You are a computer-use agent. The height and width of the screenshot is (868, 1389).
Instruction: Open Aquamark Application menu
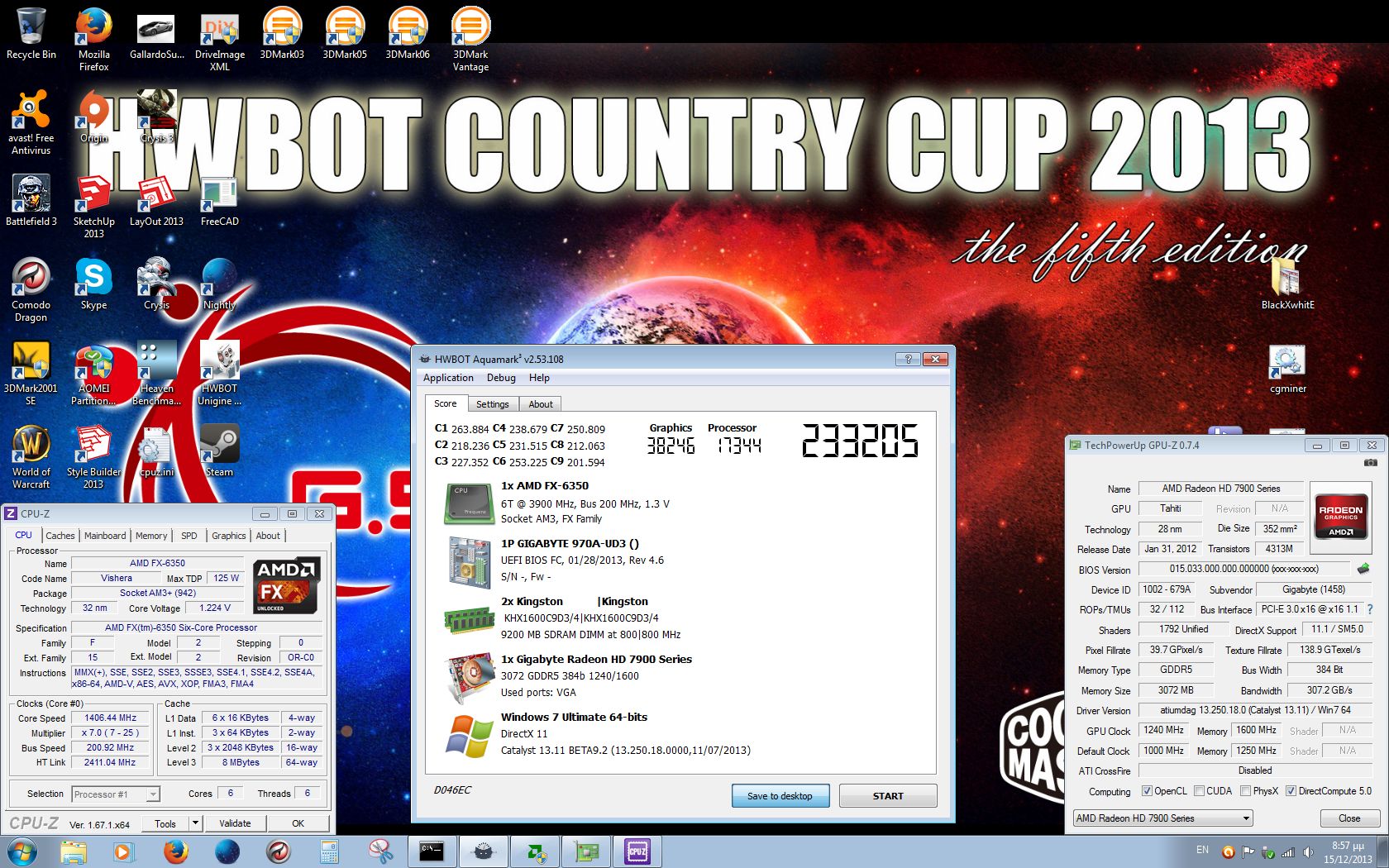pyautogui.click(x=448, y=378)
